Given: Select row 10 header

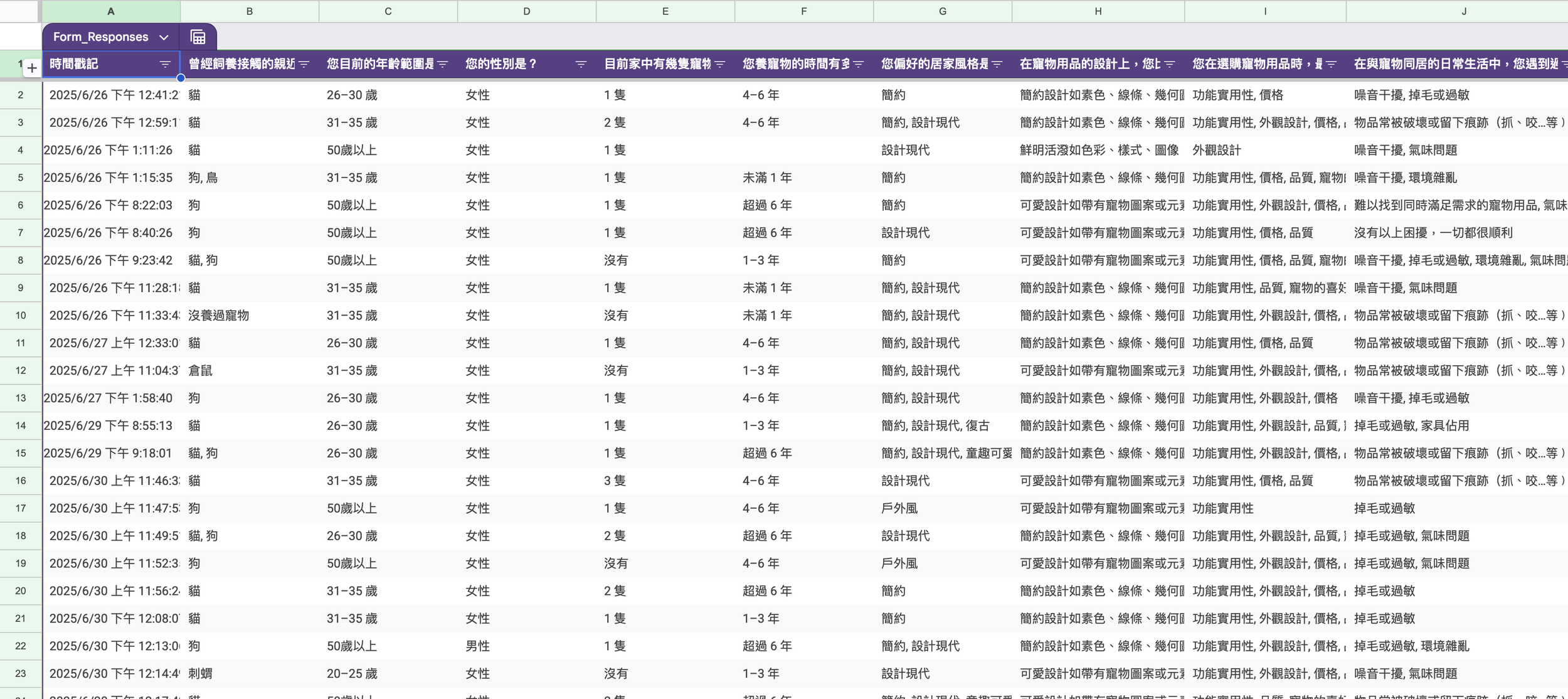Looking at the screenshot, I should (x=21, y=316).
